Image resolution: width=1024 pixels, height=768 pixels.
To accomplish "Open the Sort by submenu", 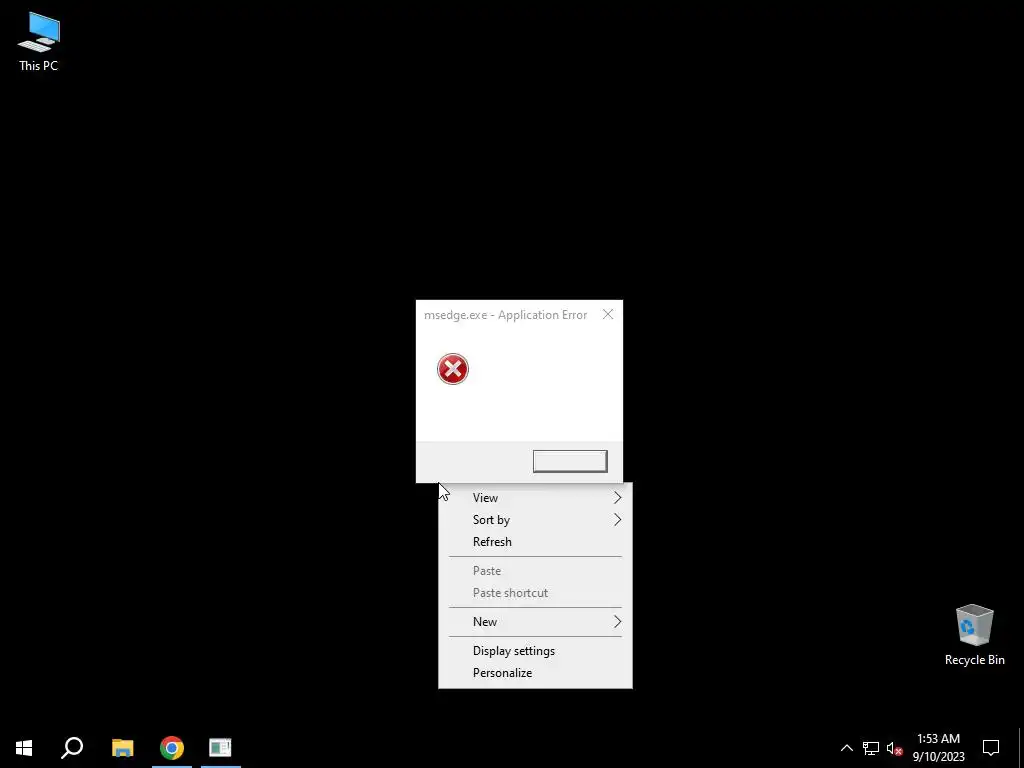I will [536, 520].
